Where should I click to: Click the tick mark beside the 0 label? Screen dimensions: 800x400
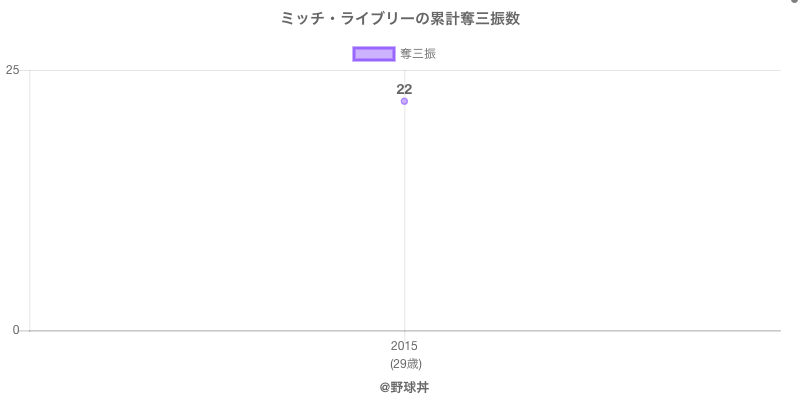click(25, 330)
